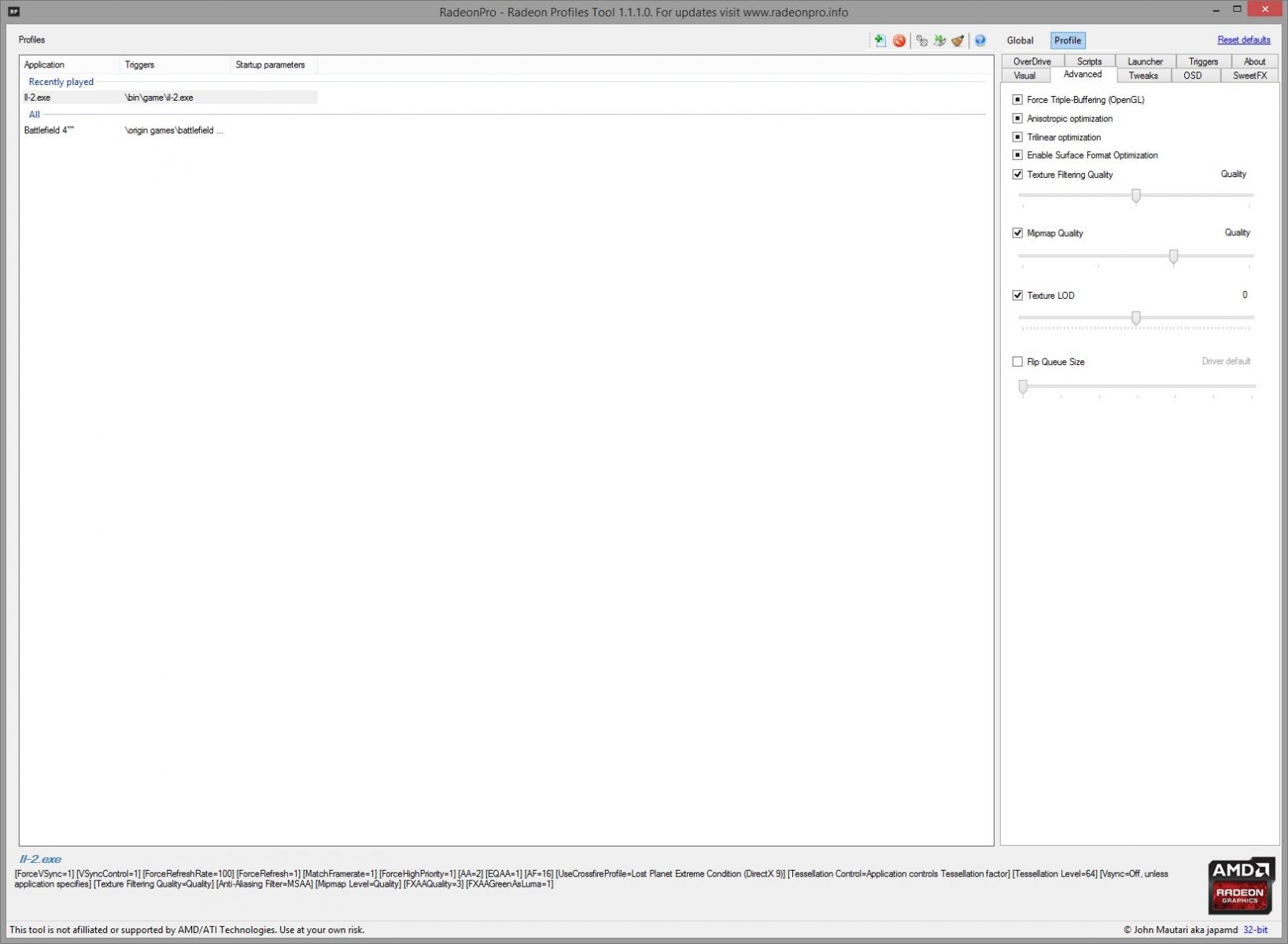
Task: Click the Reset defaults link
Action: [x=1243, y=40]
